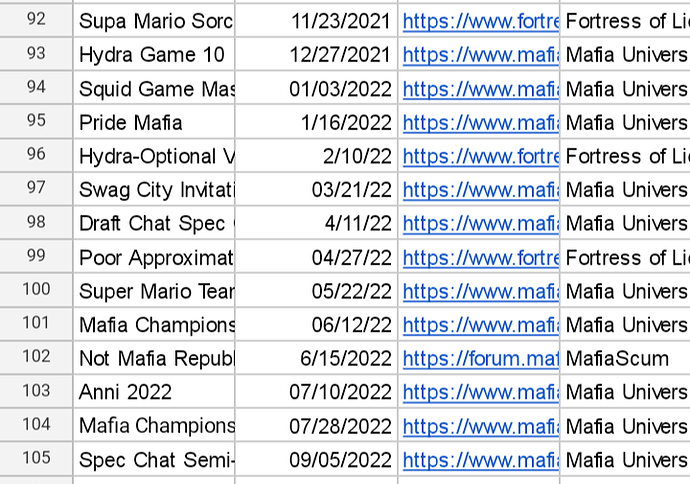Select row 96 Fortress of Lies cell
This screenshot has width=690, height=484.
(625, 156)
